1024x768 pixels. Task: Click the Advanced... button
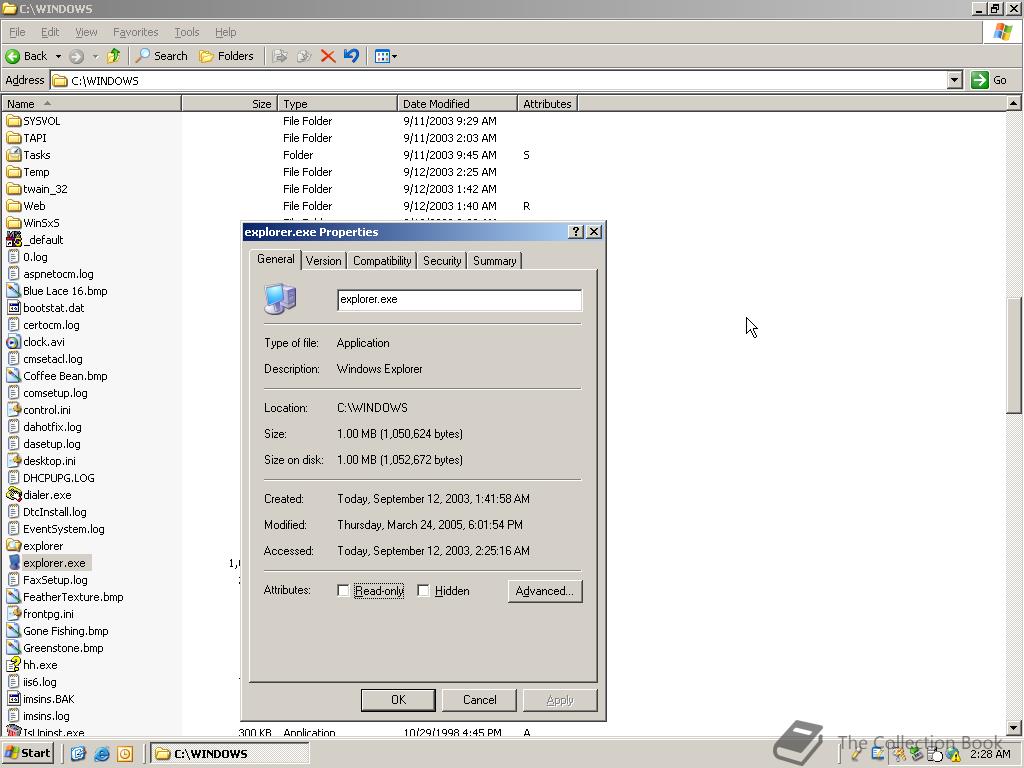[545, 591]
